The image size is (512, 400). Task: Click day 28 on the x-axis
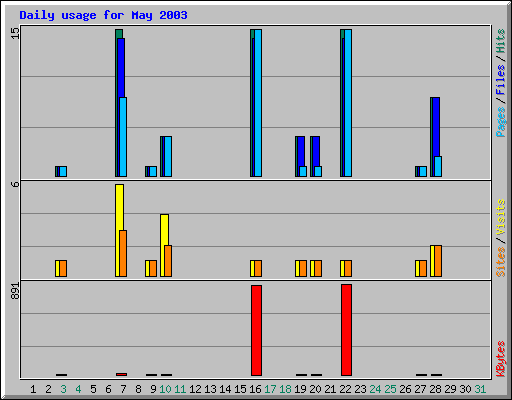[435, 389]
